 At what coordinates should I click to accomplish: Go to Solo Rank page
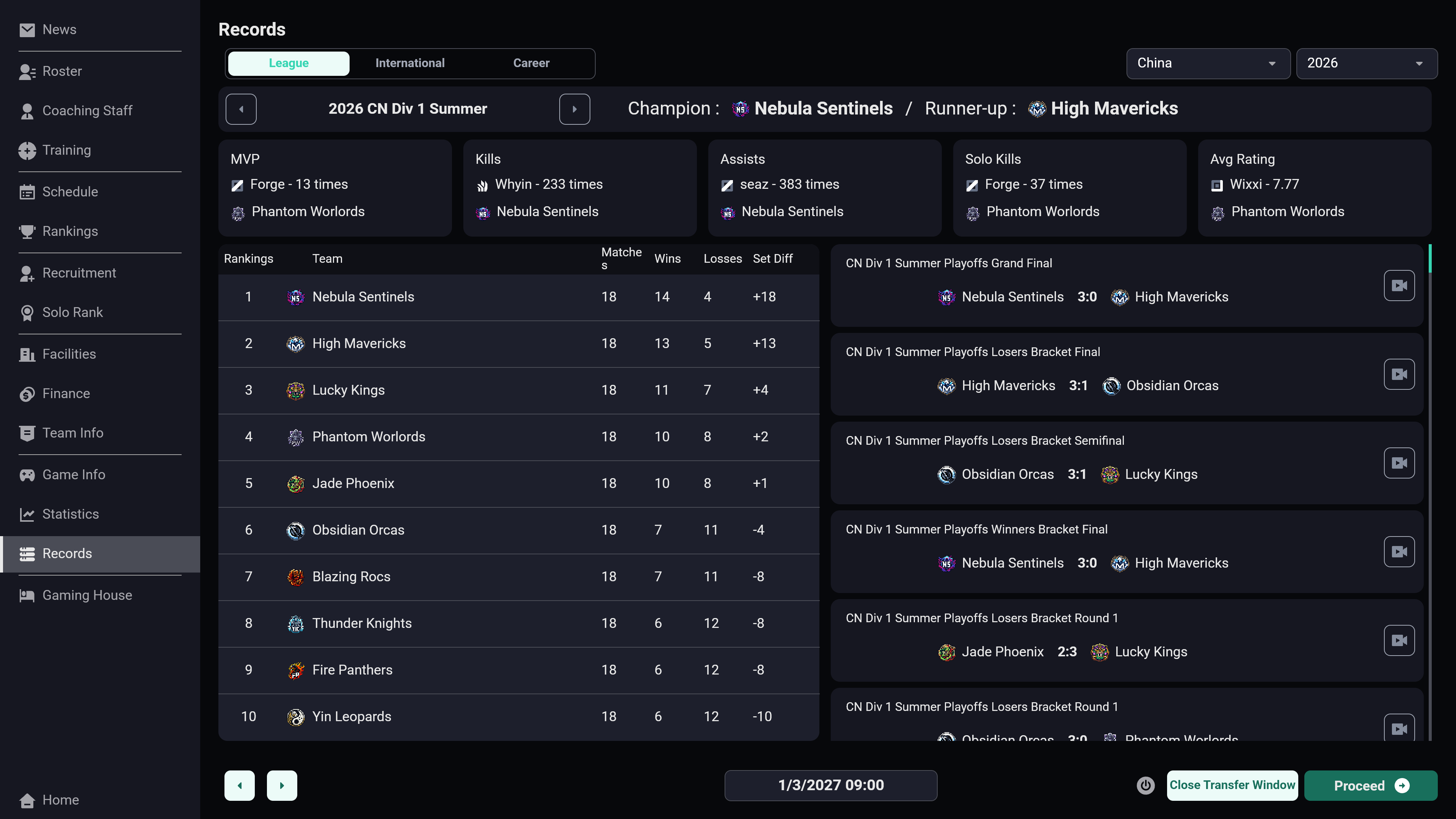[72, 312]
